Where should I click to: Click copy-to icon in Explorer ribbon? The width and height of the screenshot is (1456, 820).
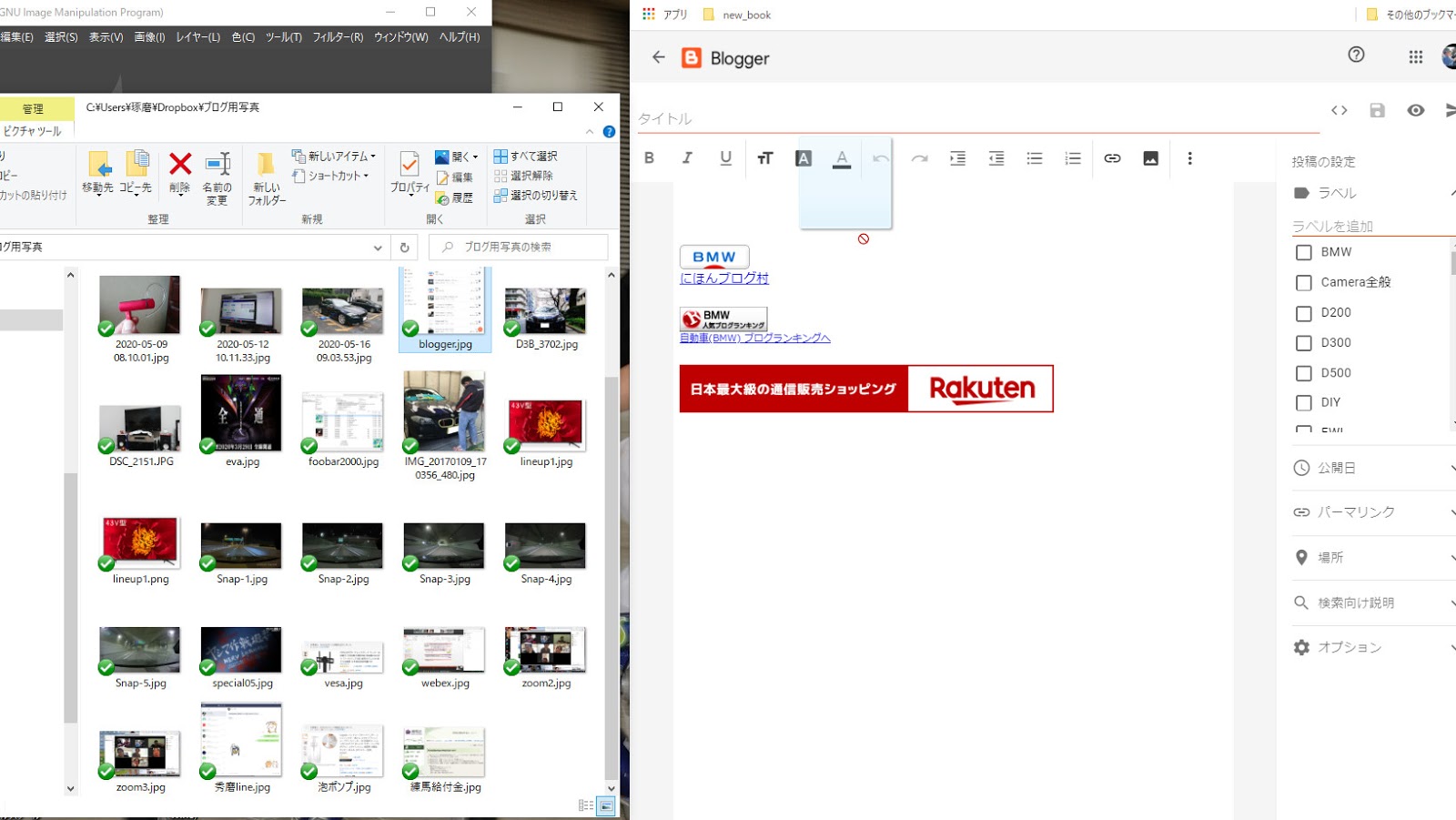136,173
